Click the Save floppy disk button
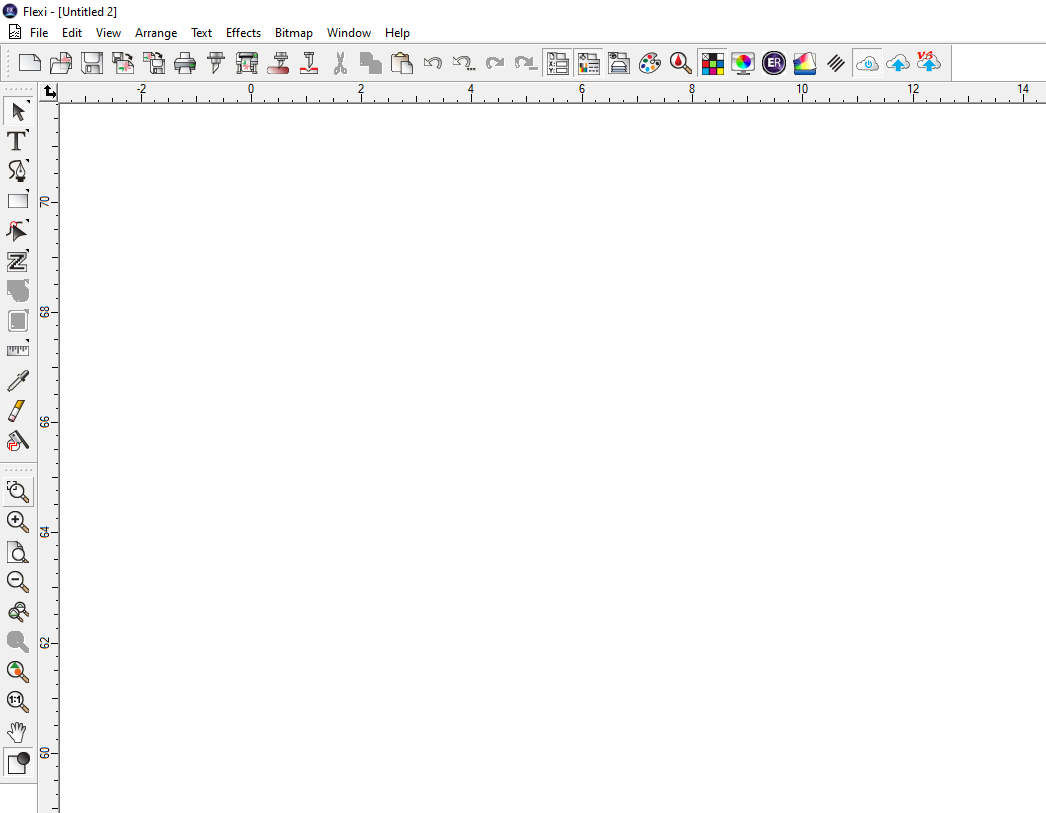The image size is (1046, 813). 92,64
